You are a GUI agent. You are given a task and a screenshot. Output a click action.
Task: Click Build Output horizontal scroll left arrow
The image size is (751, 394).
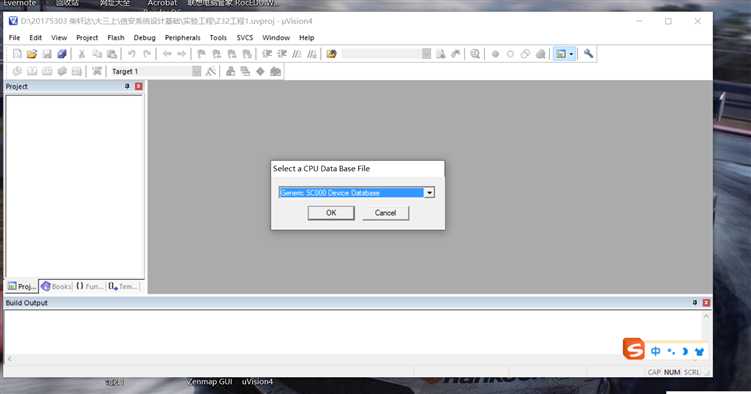click(x=10, y=359)
